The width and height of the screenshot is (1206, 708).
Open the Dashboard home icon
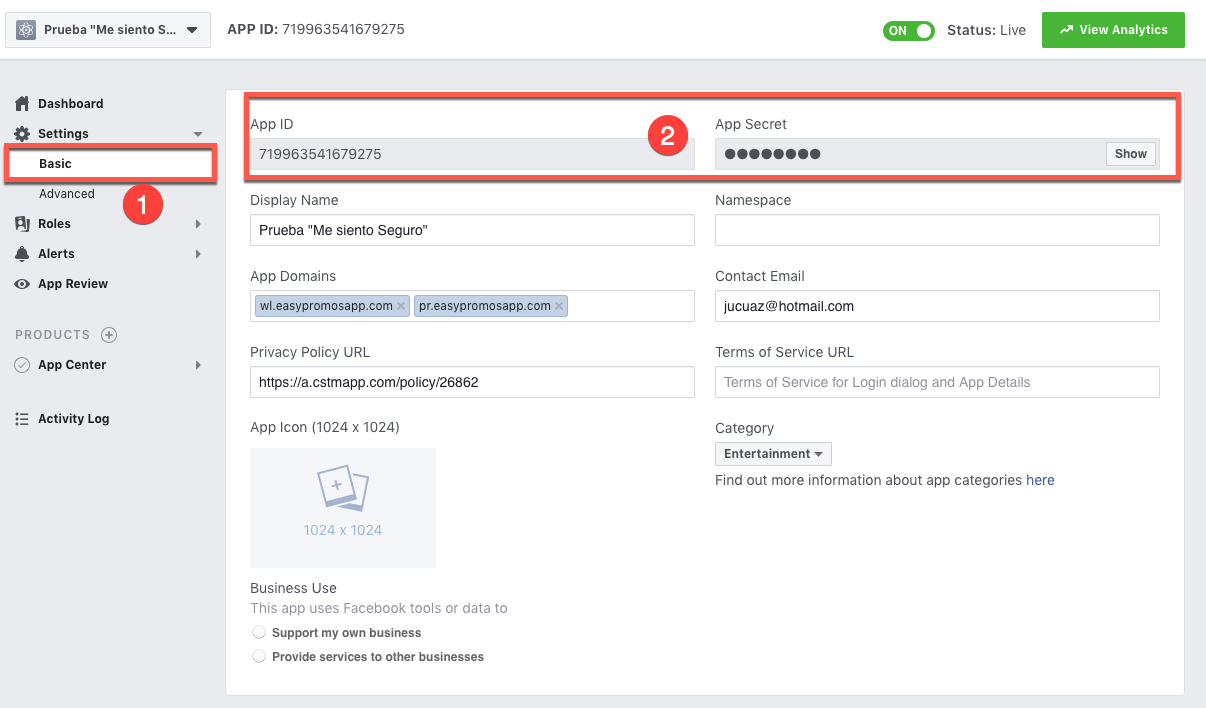click(23, 103)
